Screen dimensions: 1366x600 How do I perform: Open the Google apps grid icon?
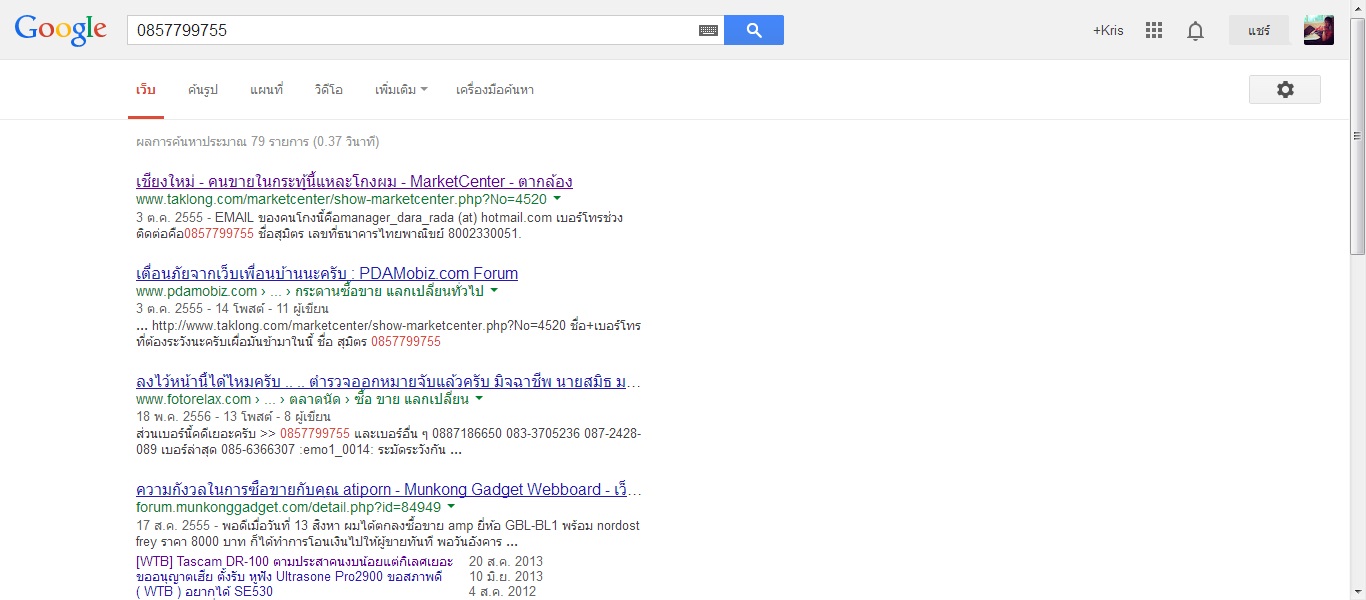point(1154,30)
